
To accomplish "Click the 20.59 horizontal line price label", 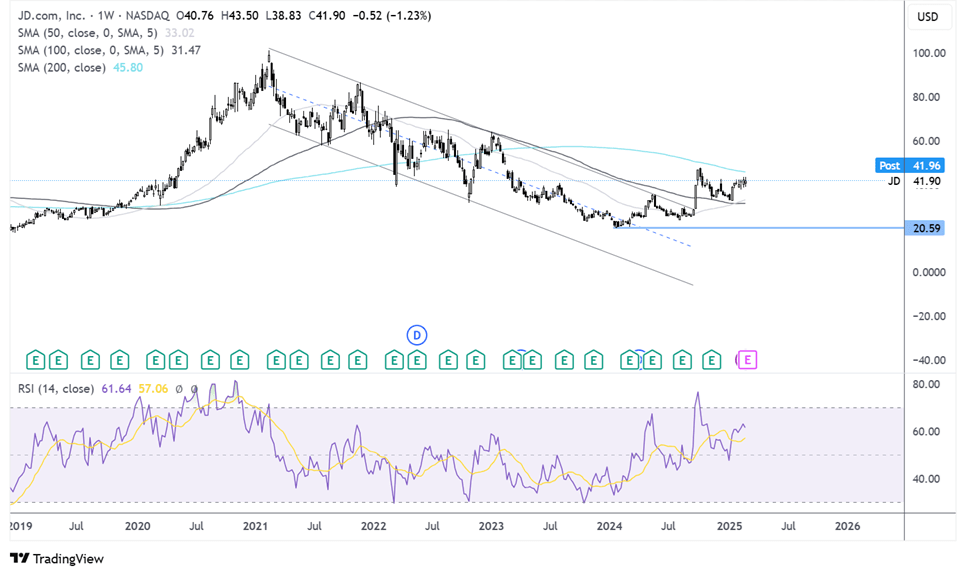I will [926, 228].
